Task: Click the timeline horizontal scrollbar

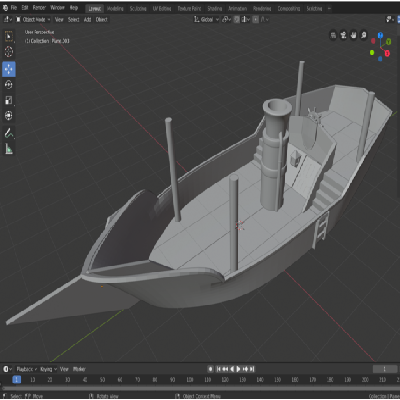Action: [x=200, y=388]
